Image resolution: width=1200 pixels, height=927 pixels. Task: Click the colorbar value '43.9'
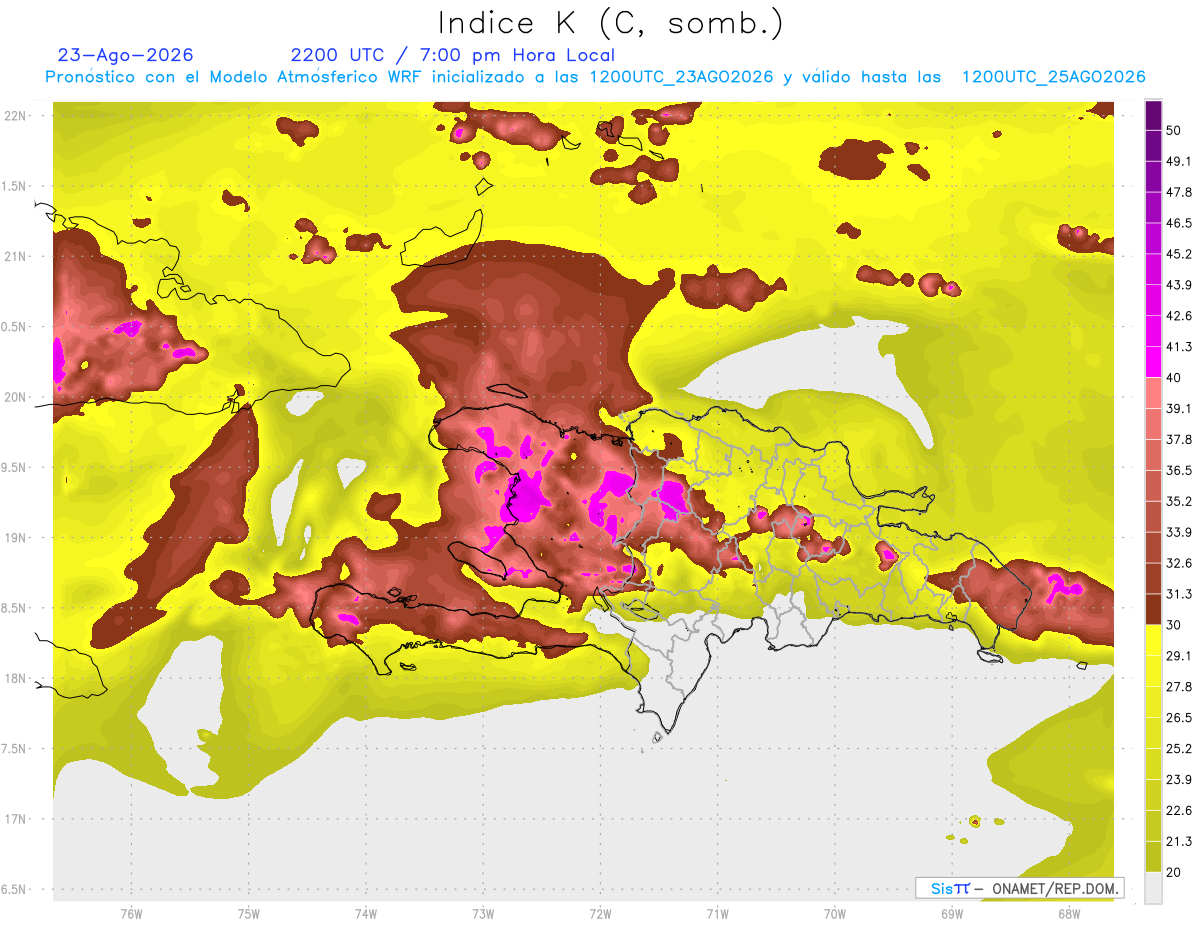click(1178, 285)
